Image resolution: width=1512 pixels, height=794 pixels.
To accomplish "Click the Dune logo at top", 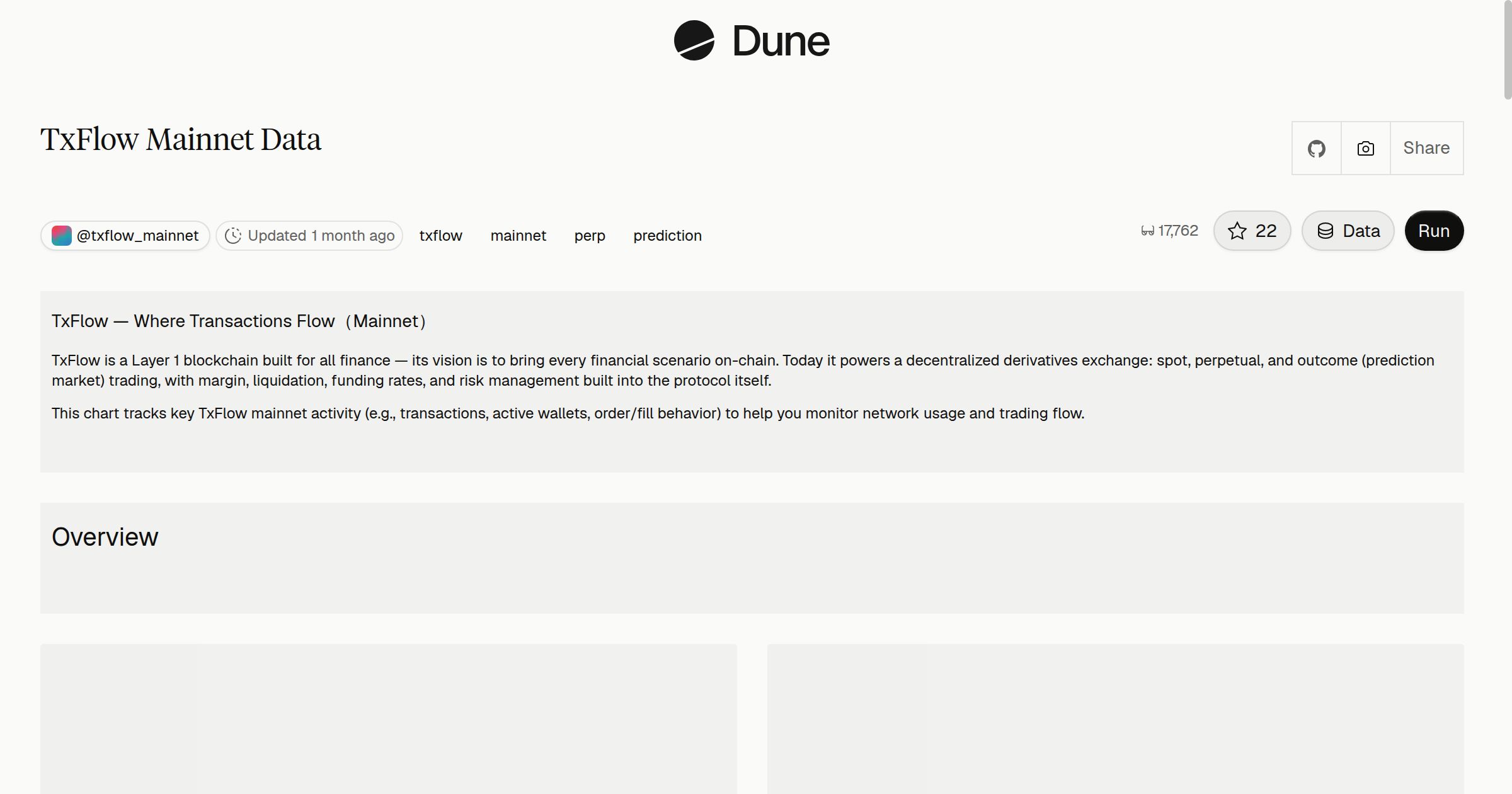I will click(x=752, y=40).
